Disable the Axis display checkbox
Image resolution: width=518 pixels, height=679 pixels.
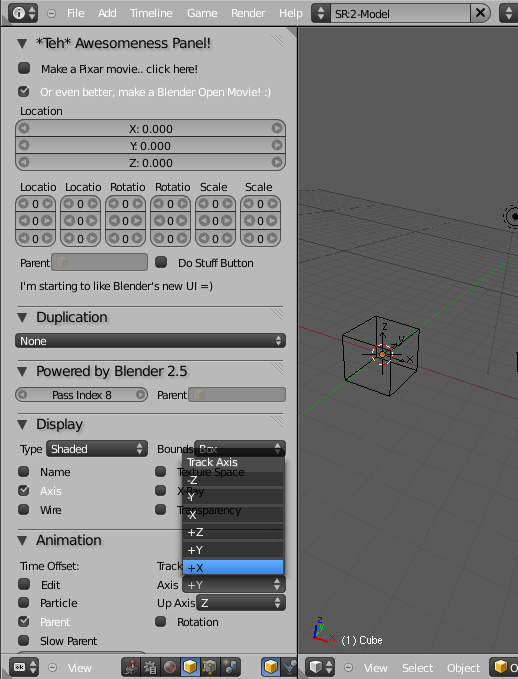point(24,490)
